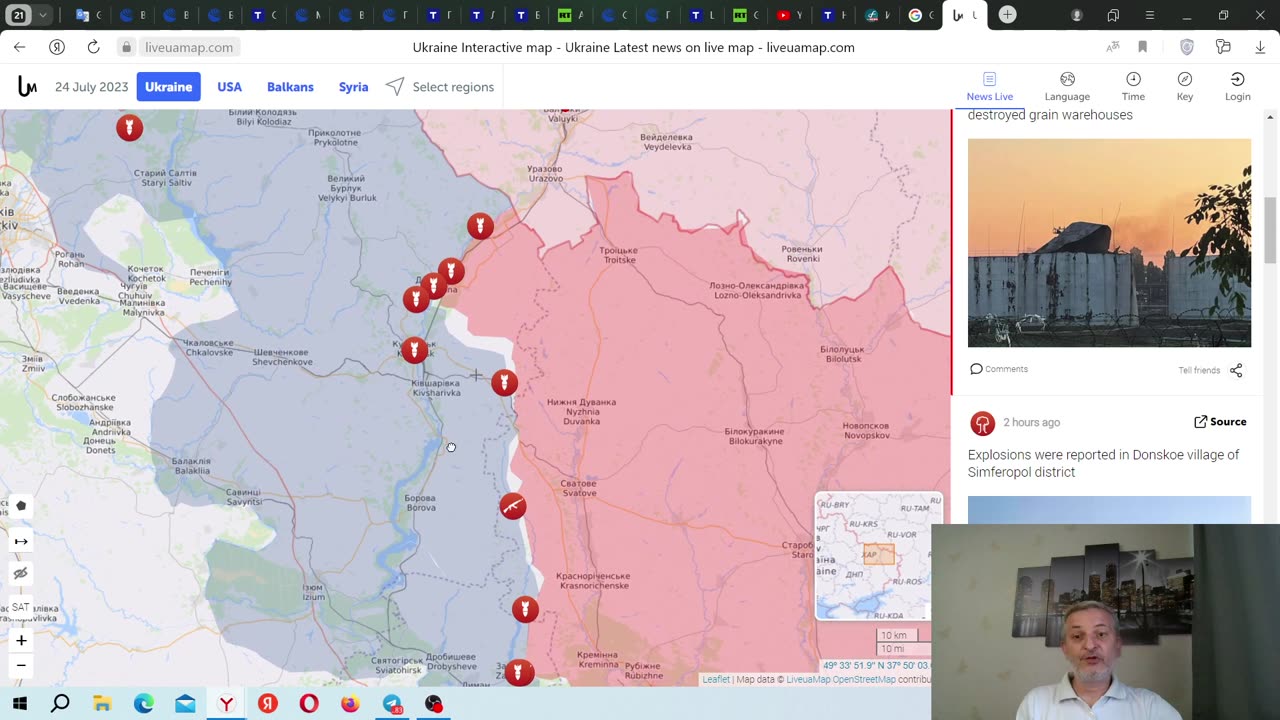Click the bomb marker near Staryi Saltiv

click(x=129, y=127)
